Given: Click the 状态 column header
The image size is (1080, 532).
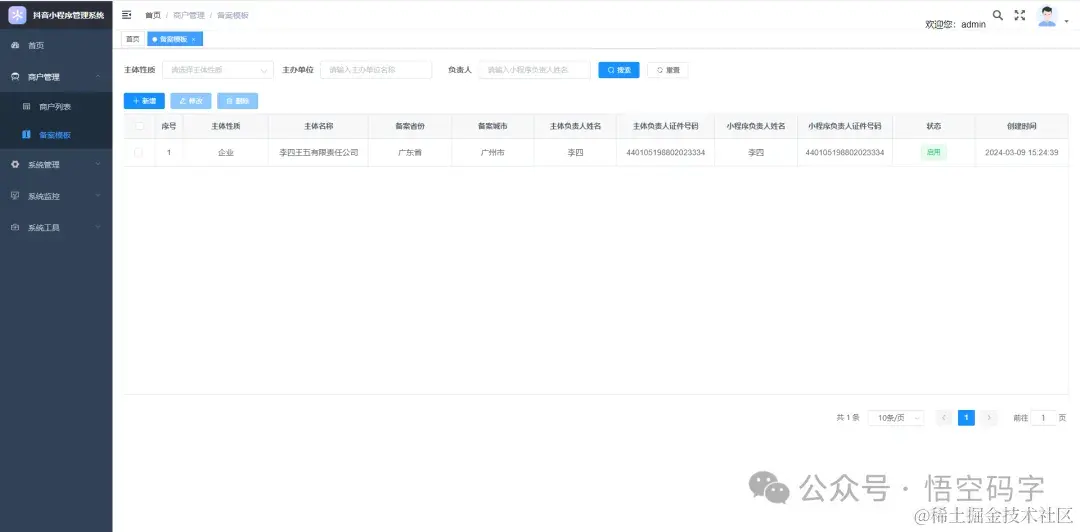Looking at the screenshot, I should click(x=933, y=126).
